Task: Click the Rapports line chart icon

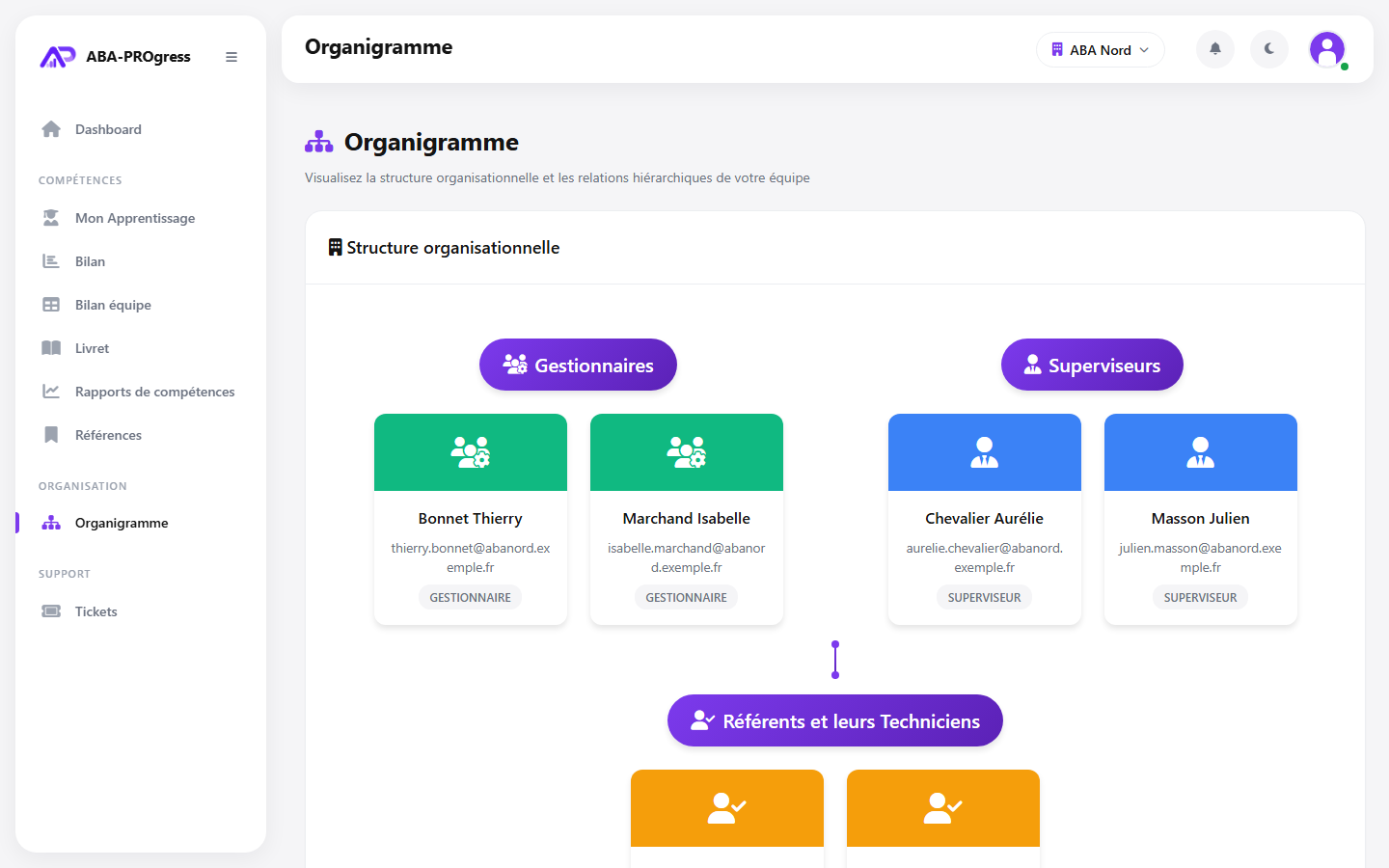Action: click(x=51, y=392)
